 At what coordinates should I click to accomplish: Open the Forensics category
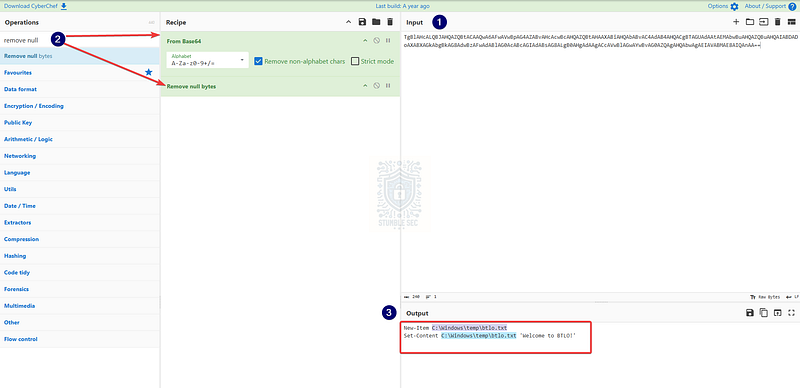[x=80, y=289]
